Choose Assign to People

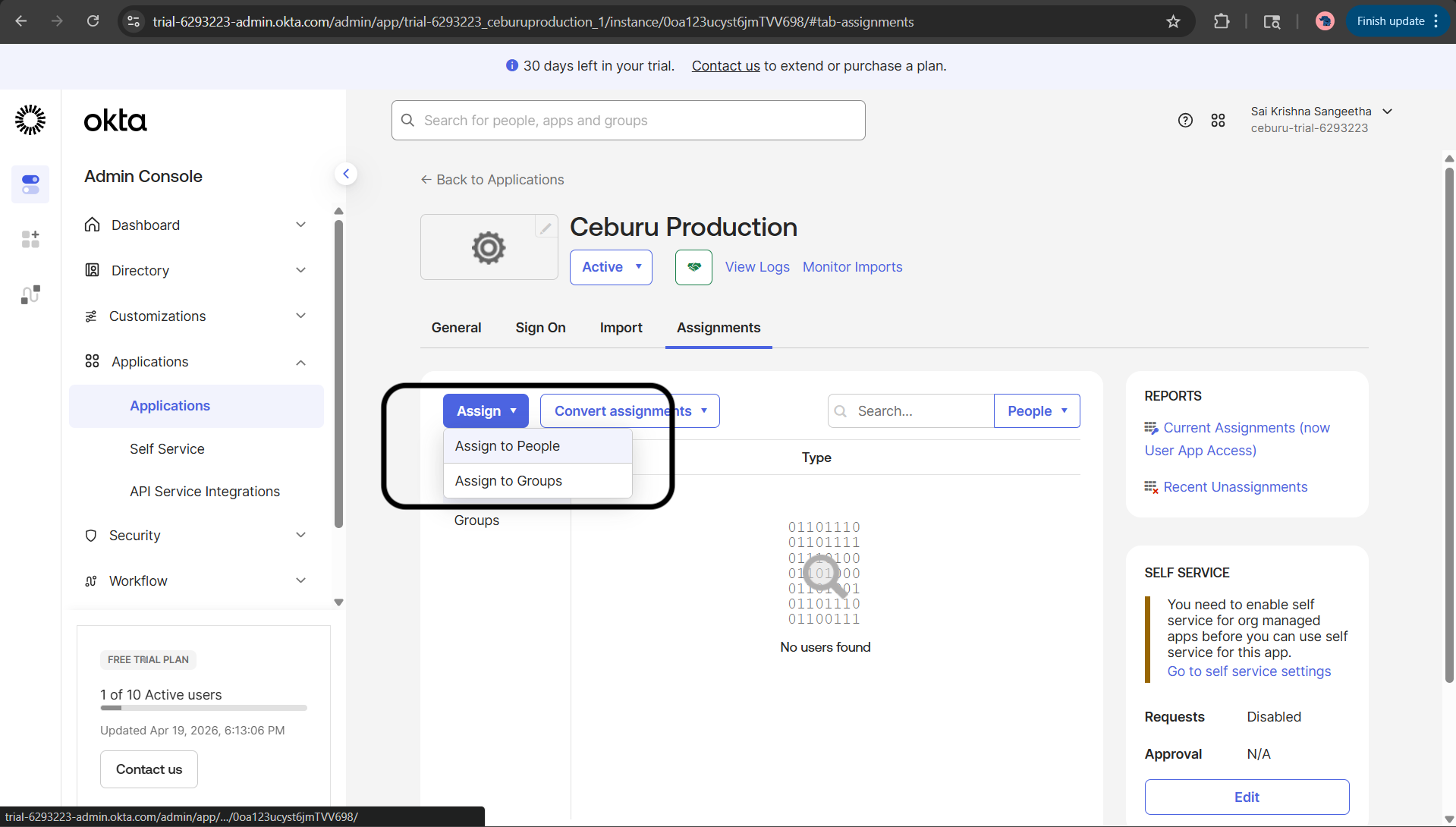tap(537, 446)
